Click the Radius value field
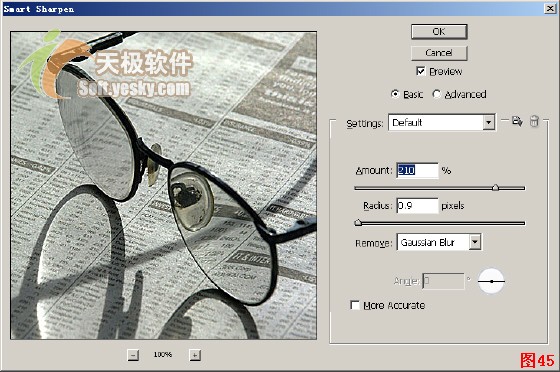The width and height of the screenshot is (560, 372). [417, 205]
